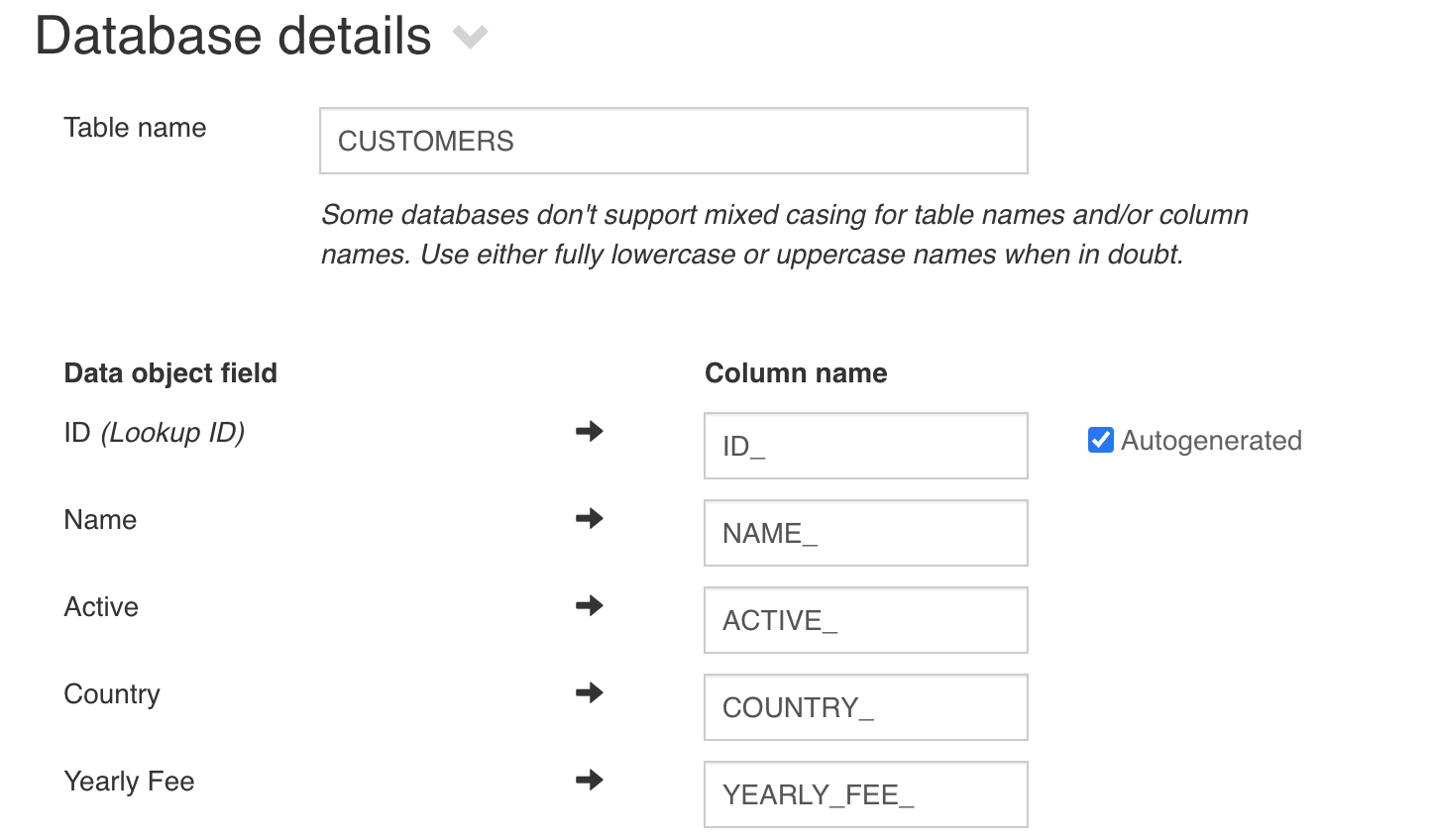Disable Autogenerated for the ID column
The image size is (1433, 840).
click(1100, 440)
